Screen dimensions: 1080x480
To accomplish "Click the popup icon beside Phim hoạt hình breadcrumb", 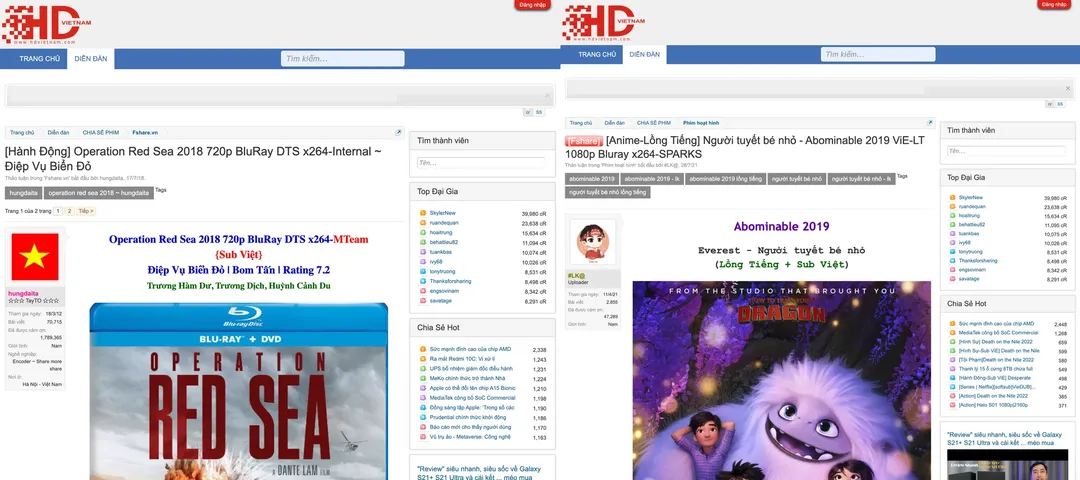I will coord(929,122).
